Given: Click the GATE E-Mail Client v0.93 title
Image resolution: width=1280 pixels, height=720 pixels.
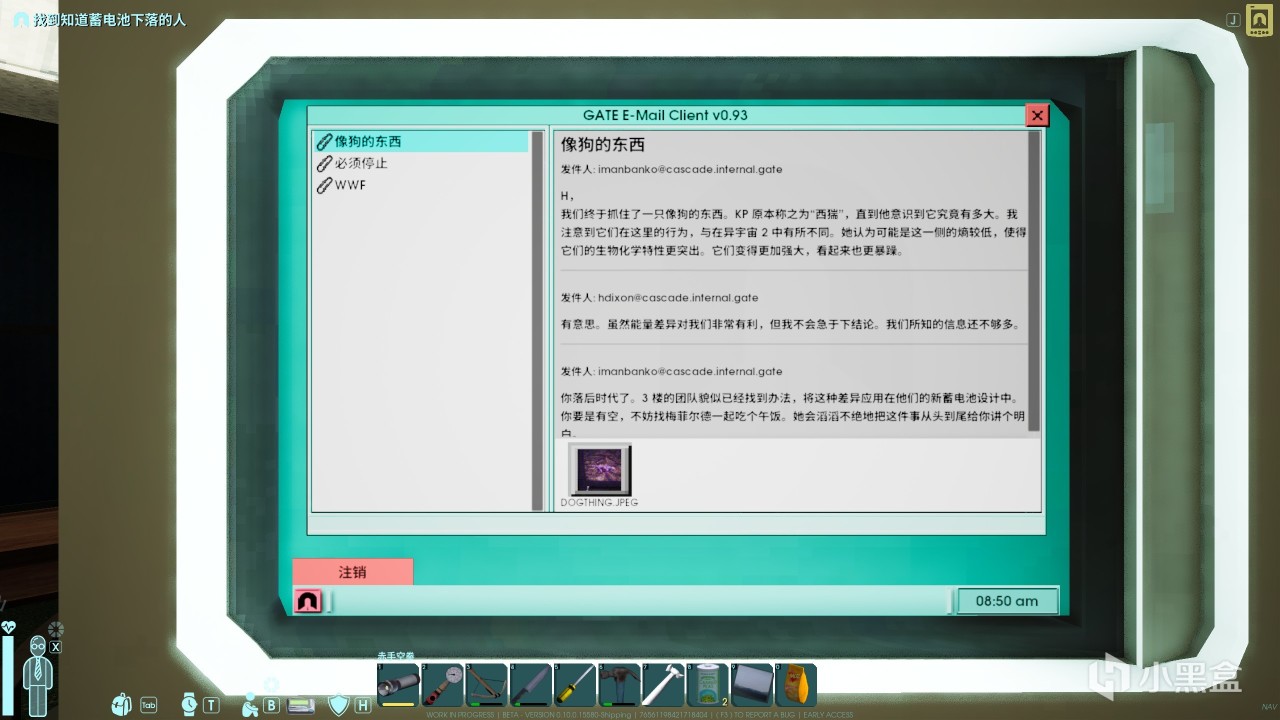Looking at the screenshot, I should [x=665, y=115].
